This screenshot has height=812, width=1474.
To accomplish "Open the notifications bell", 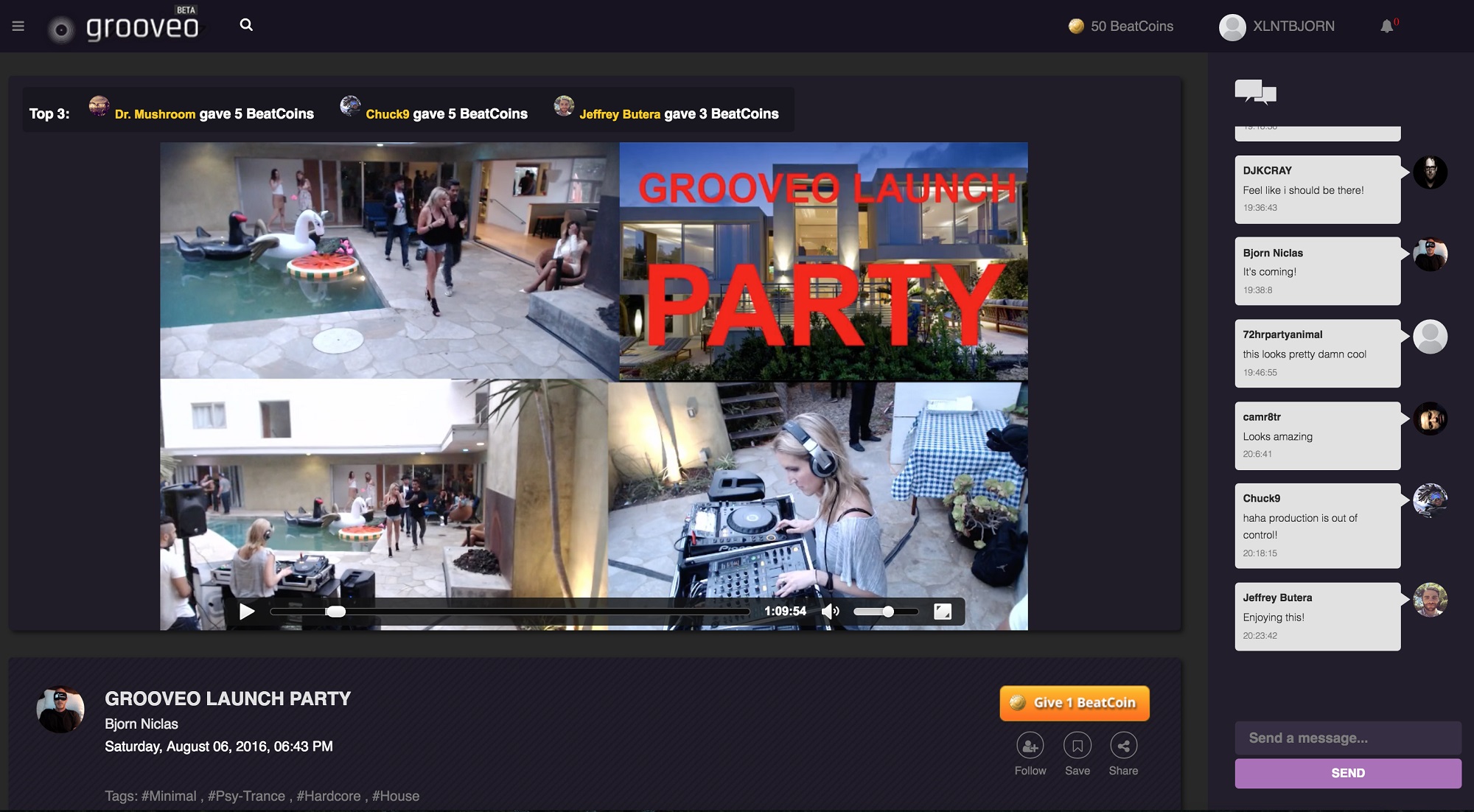I will (1386, 27).
